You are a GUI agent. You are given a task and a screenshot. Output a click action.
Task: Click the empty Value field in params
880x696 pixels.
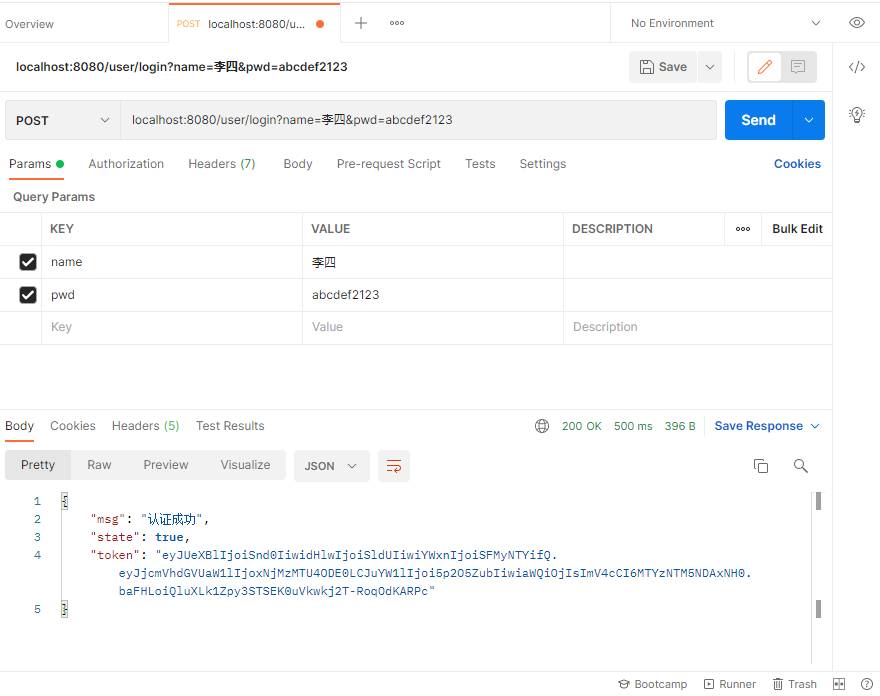tap(433, 327)
